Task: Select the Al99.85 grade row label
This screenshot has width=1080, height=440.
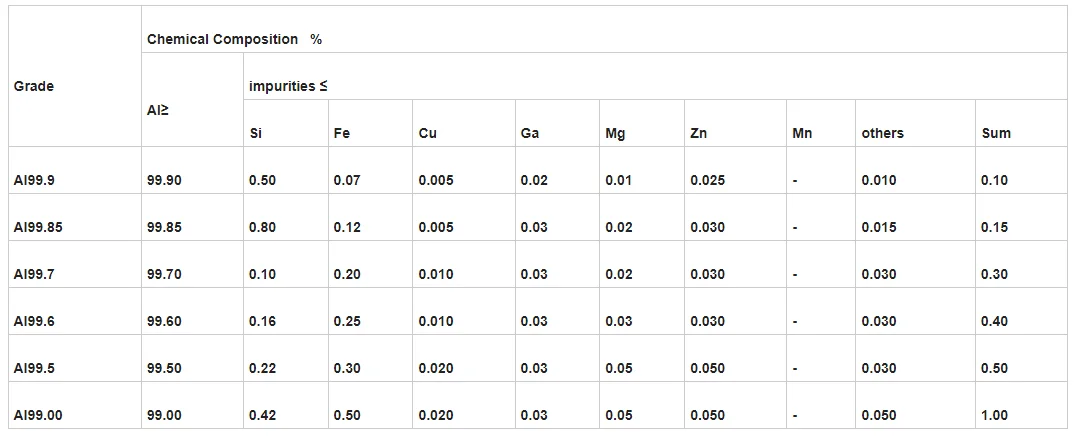Action: click(38, 227)
